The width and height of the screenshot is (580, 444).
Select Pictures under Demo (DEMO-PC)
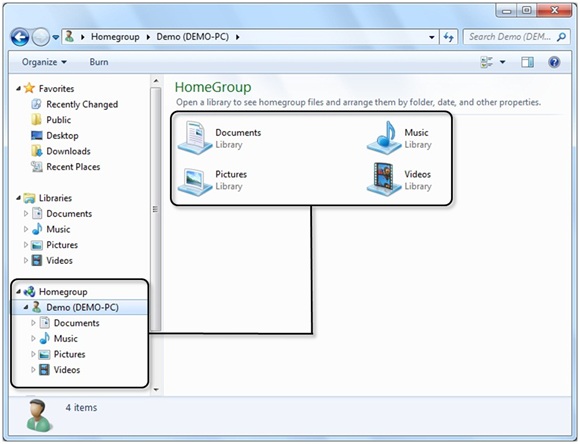click(x=70, y=354)
